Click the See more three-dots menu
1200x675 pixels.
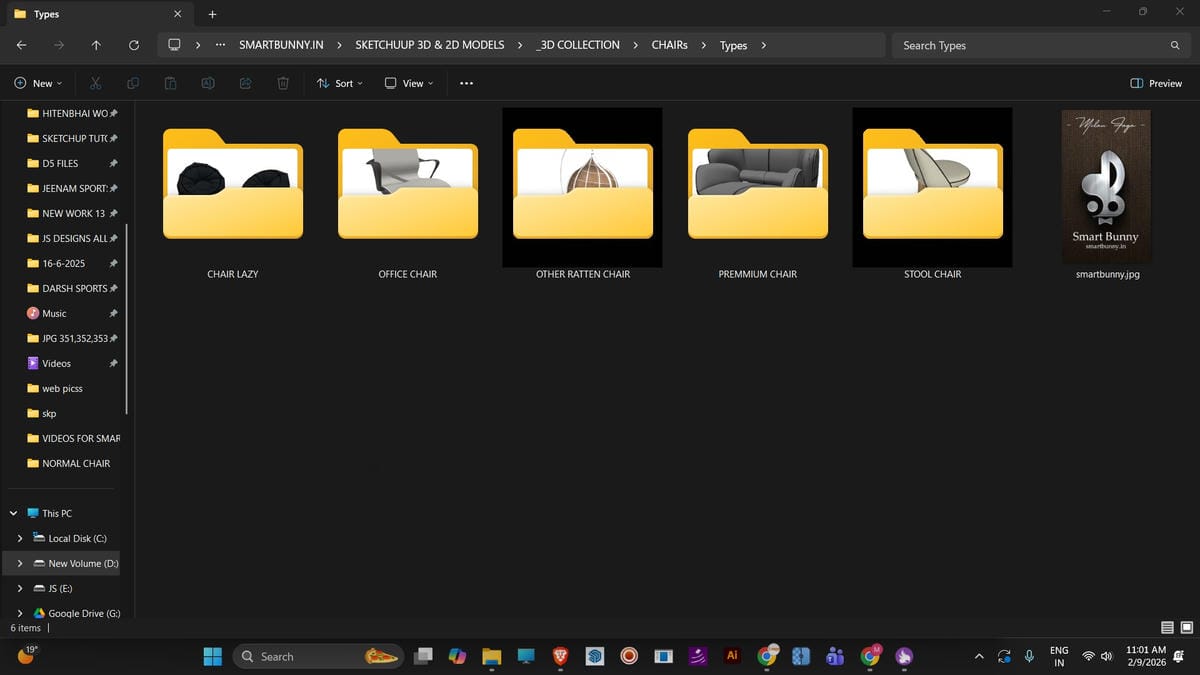466,83
